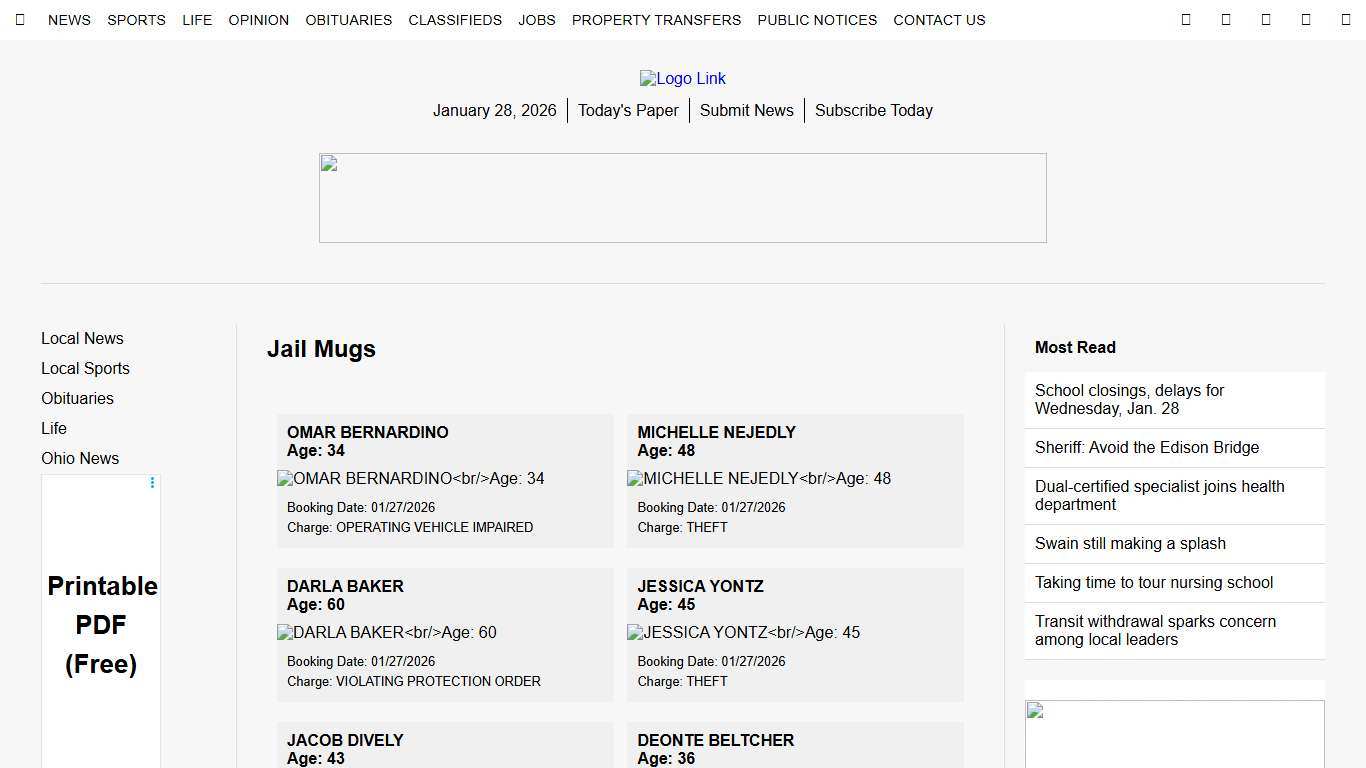Image resolution: width=1366 pixels, height=768 pixels.
Task: Click the rightmost icon in the top bar
Action: (1345, 19)
